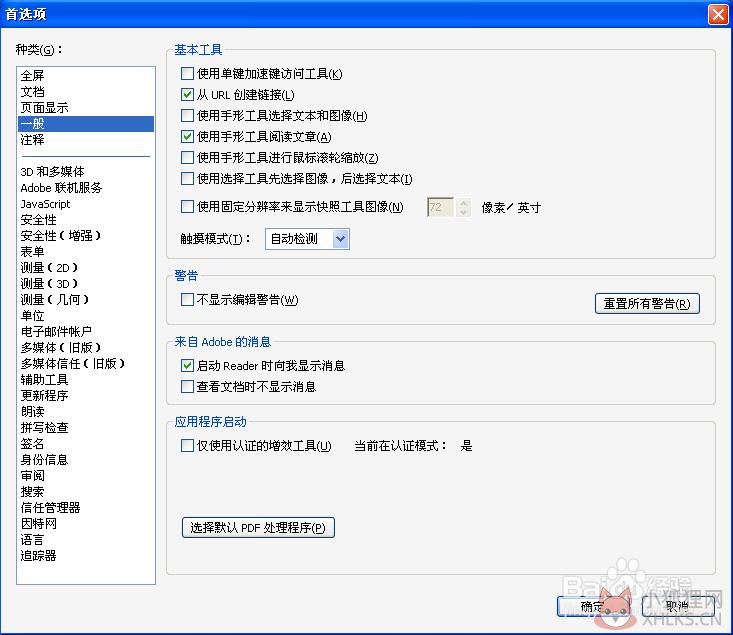Tick 使用选择工具先选择图像，后选择文本
Image resolution: width=733 pixels, height=635 pixels.
tap(187, 178)
